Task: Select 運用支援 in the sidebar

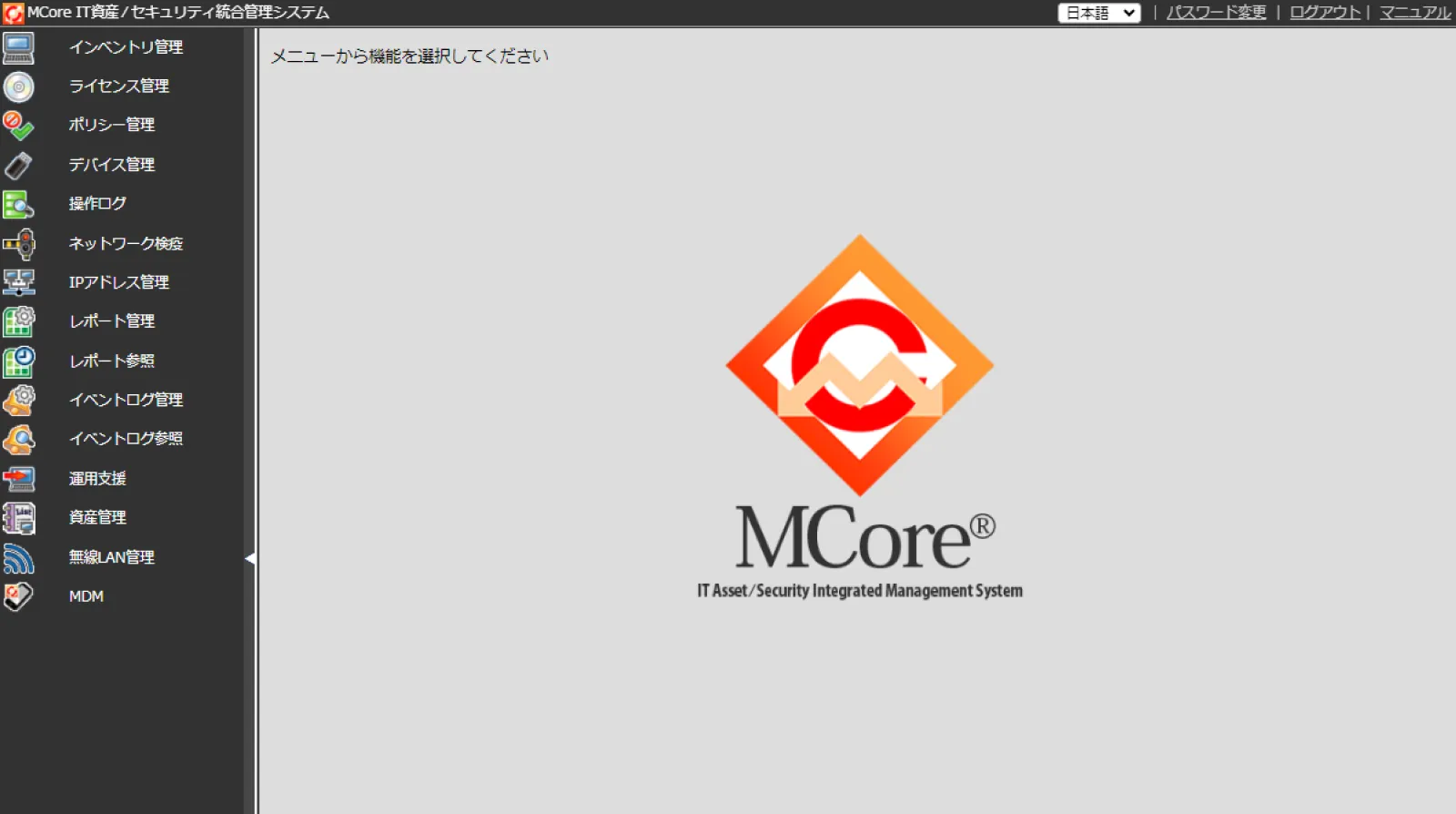Action: (x=97, y=478)
